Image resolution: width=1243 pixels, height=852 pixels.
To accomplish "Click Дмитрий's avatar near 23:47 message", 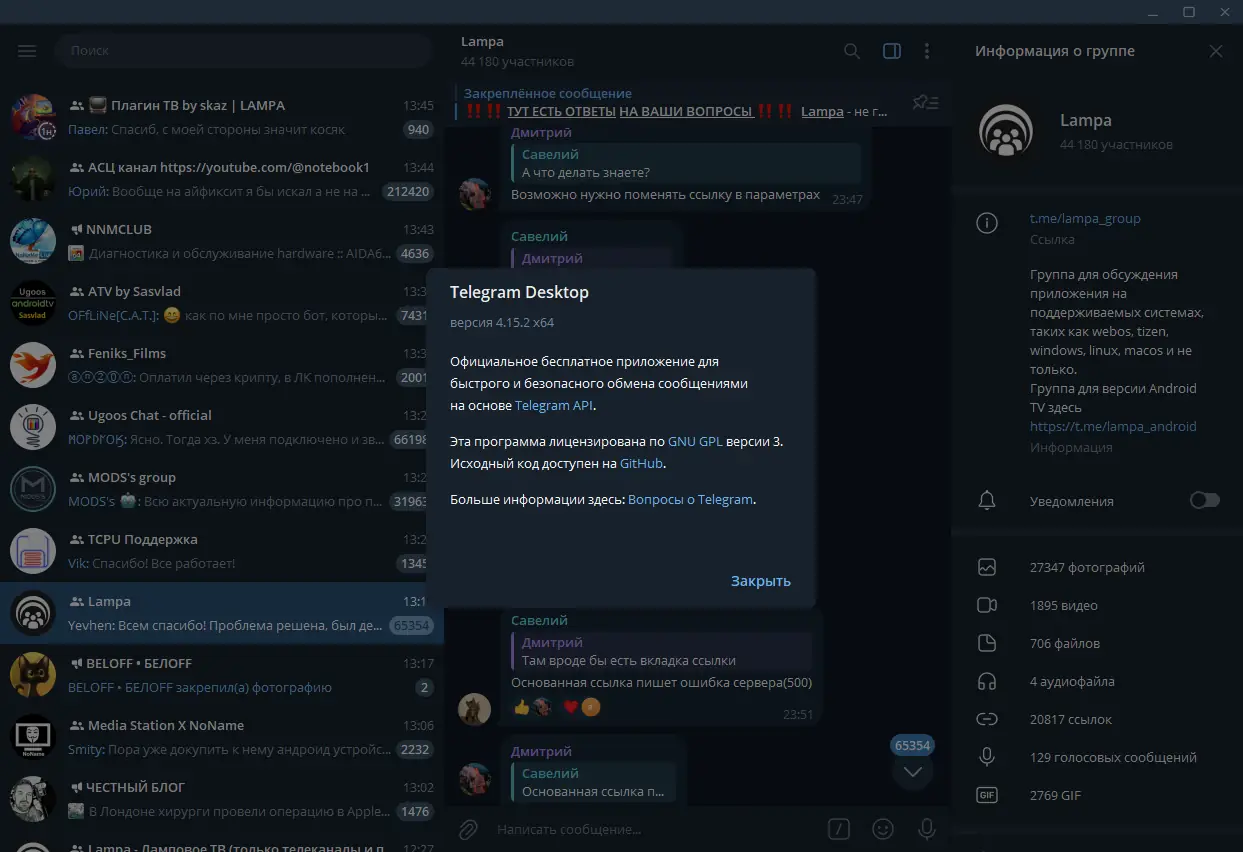I will 474,194.
